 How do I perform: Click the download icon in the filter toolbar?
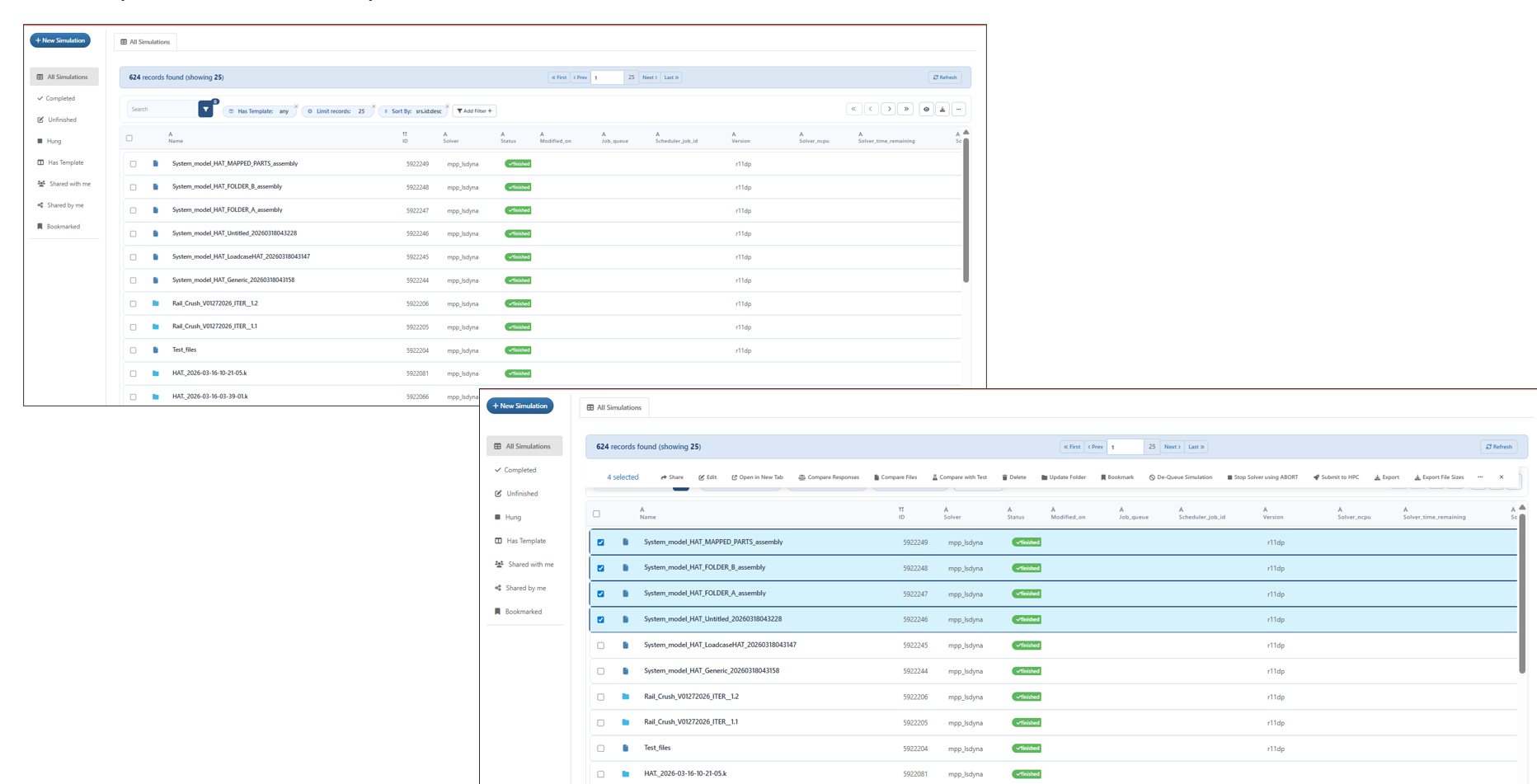pyautogui.click(x=942, y=110)
